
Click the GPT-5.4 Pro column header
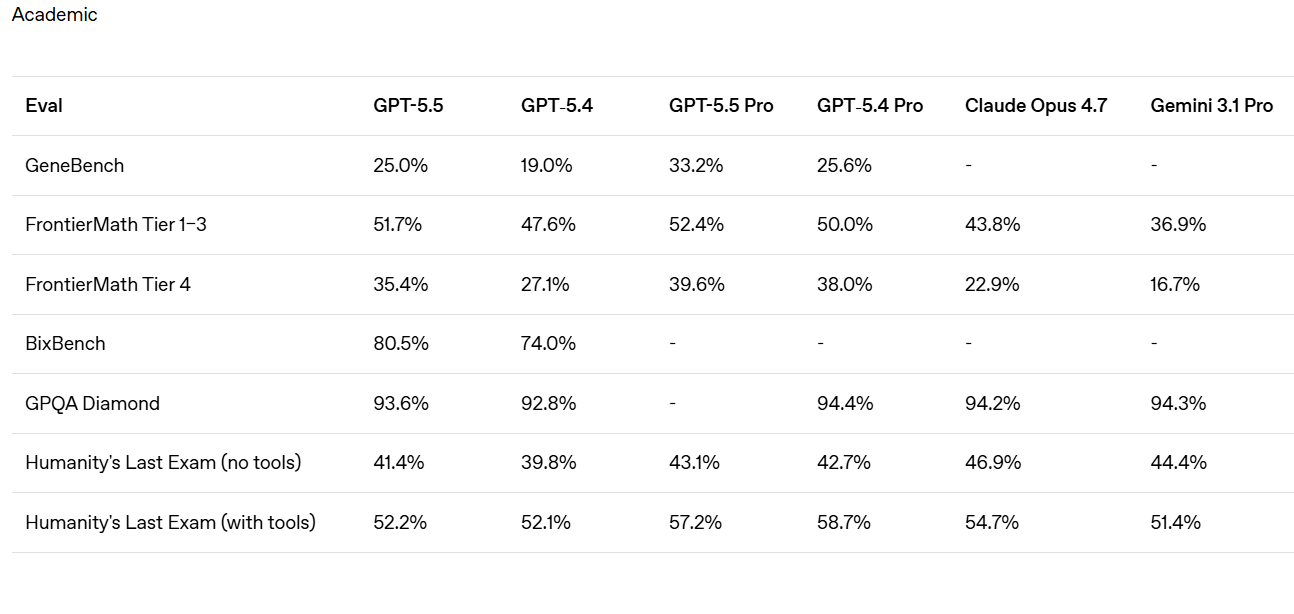(x=870, y=106)
